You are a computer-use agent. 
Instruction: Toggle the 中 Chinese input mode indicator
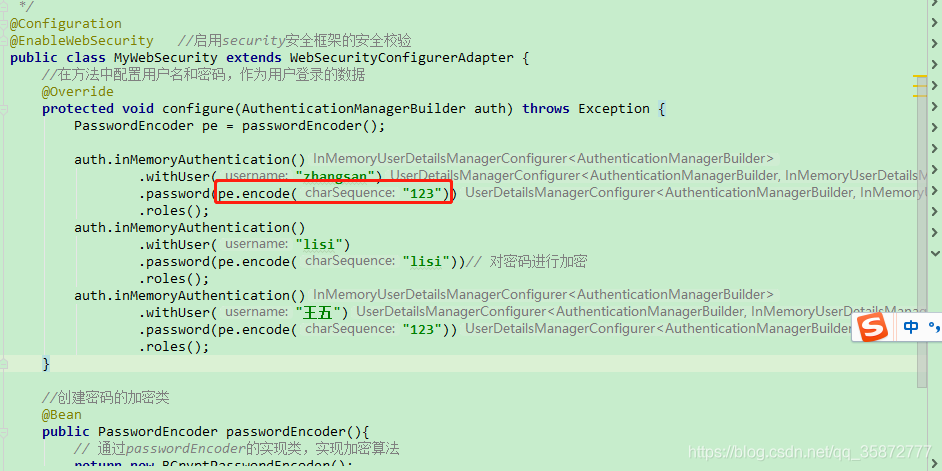pos(911,327)
